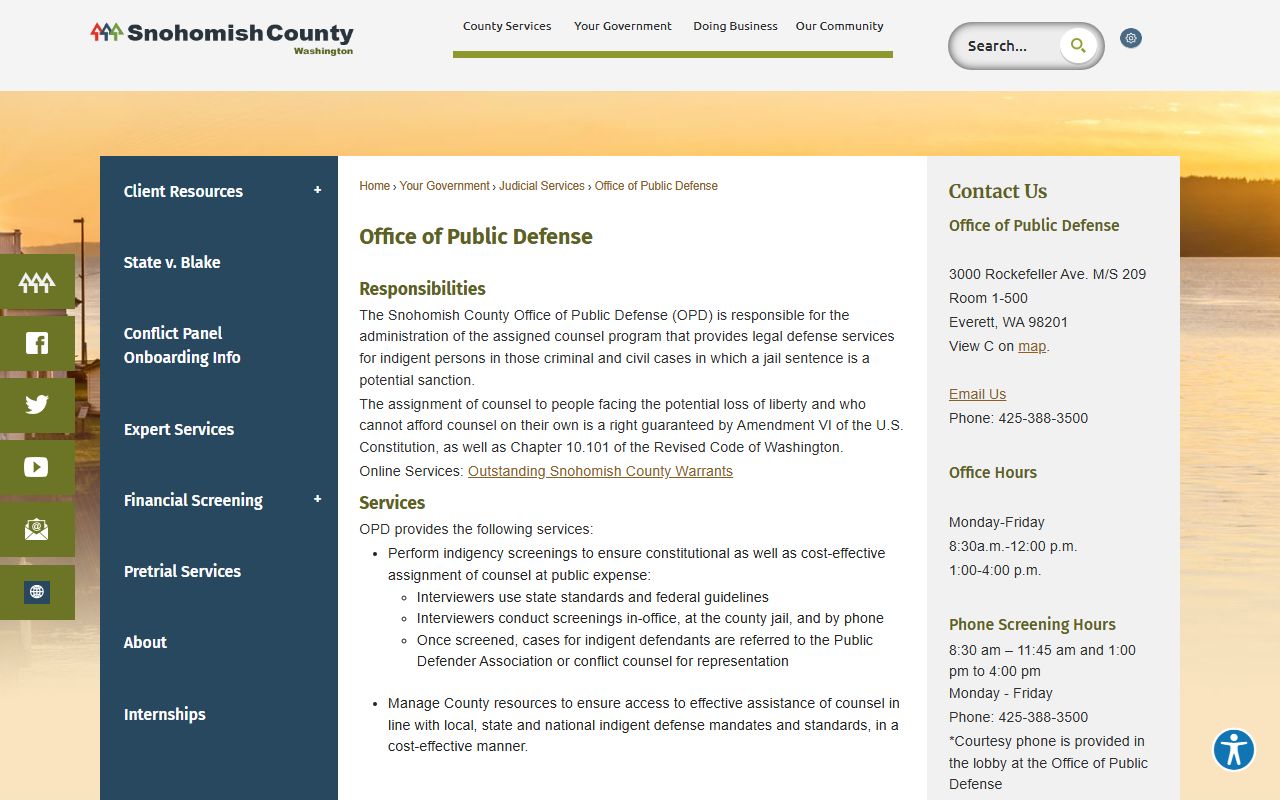Open the site tools gear icon

coord(1131,38)
